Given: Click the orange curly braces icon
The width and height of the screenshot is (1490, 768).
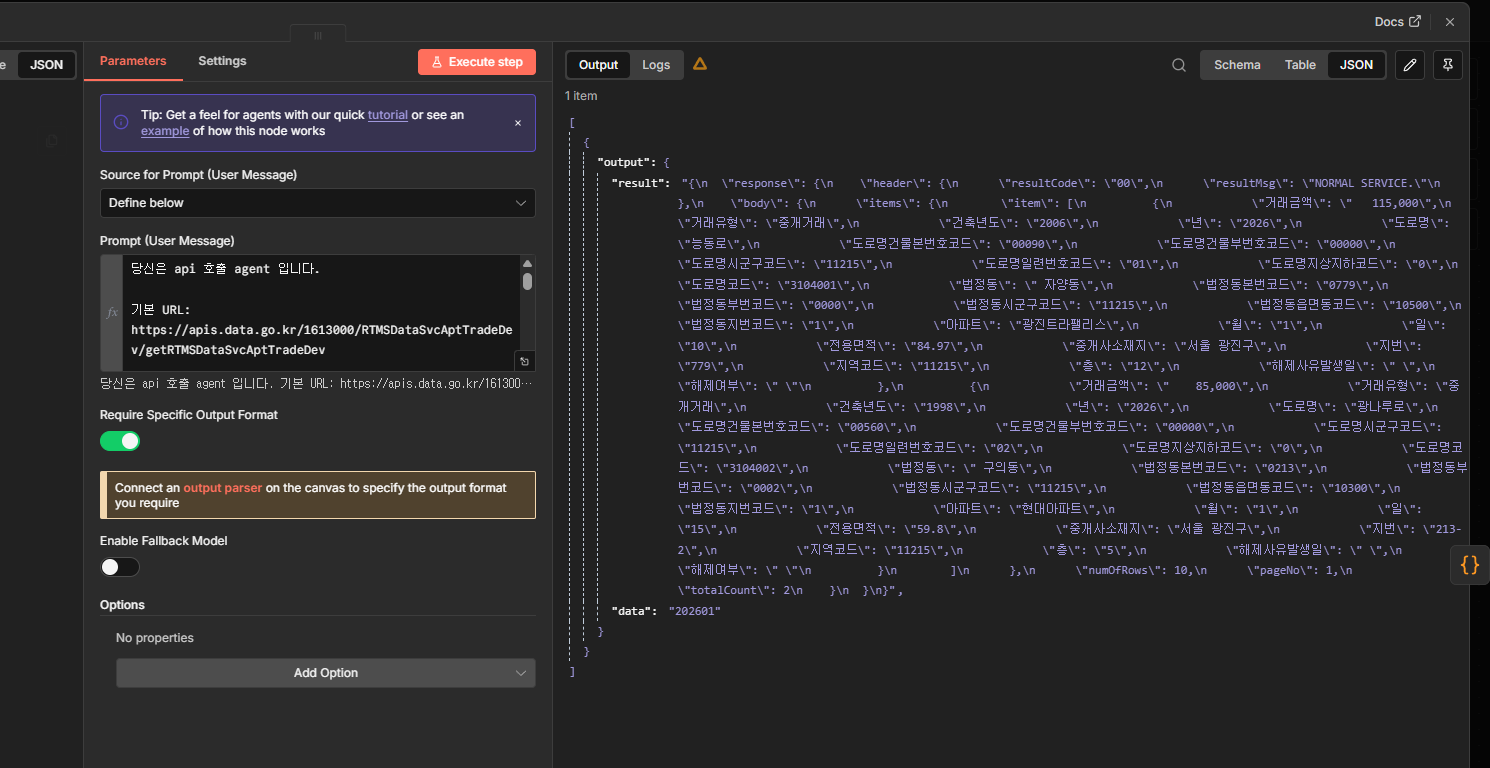Looking at the screenshot, I should (x=1469, y=564).
